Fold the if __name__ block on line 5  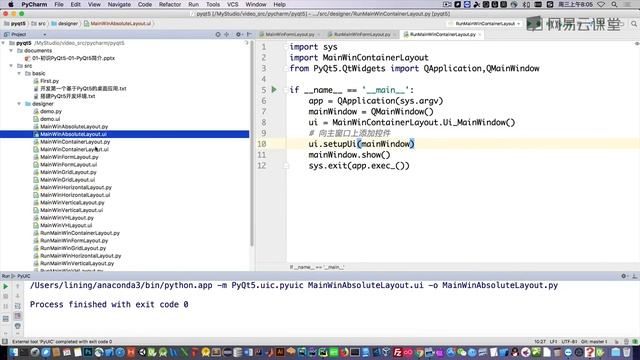point(286,90)
